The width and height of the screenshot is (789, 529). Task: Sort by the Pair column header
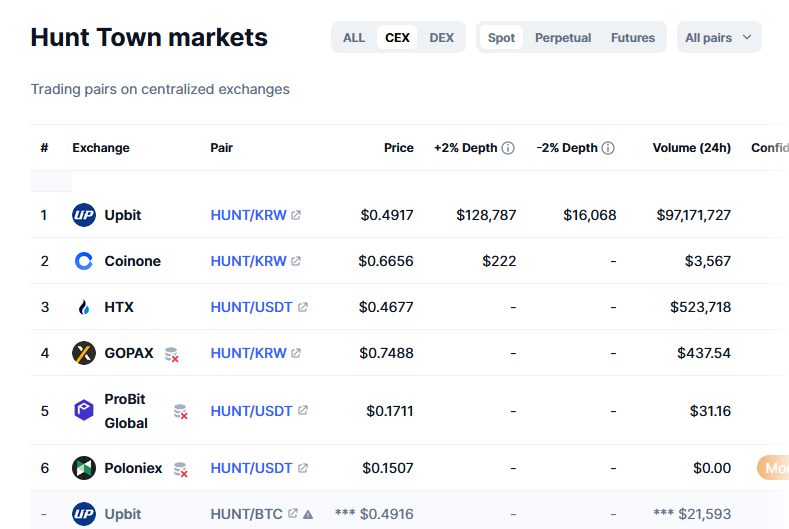(x=221, y=148)
